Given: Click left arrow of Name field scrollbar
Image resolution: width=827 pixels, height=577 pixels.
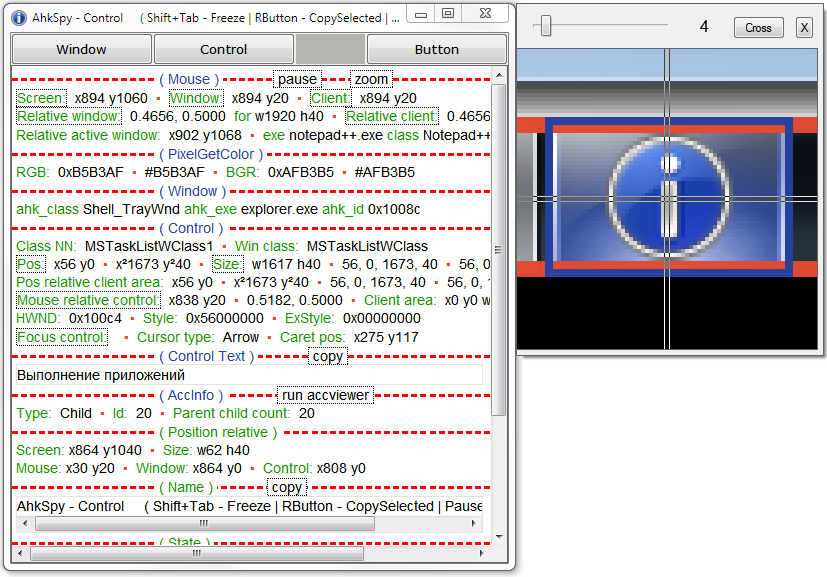Looking at the screenshot, I should [24, 524].
